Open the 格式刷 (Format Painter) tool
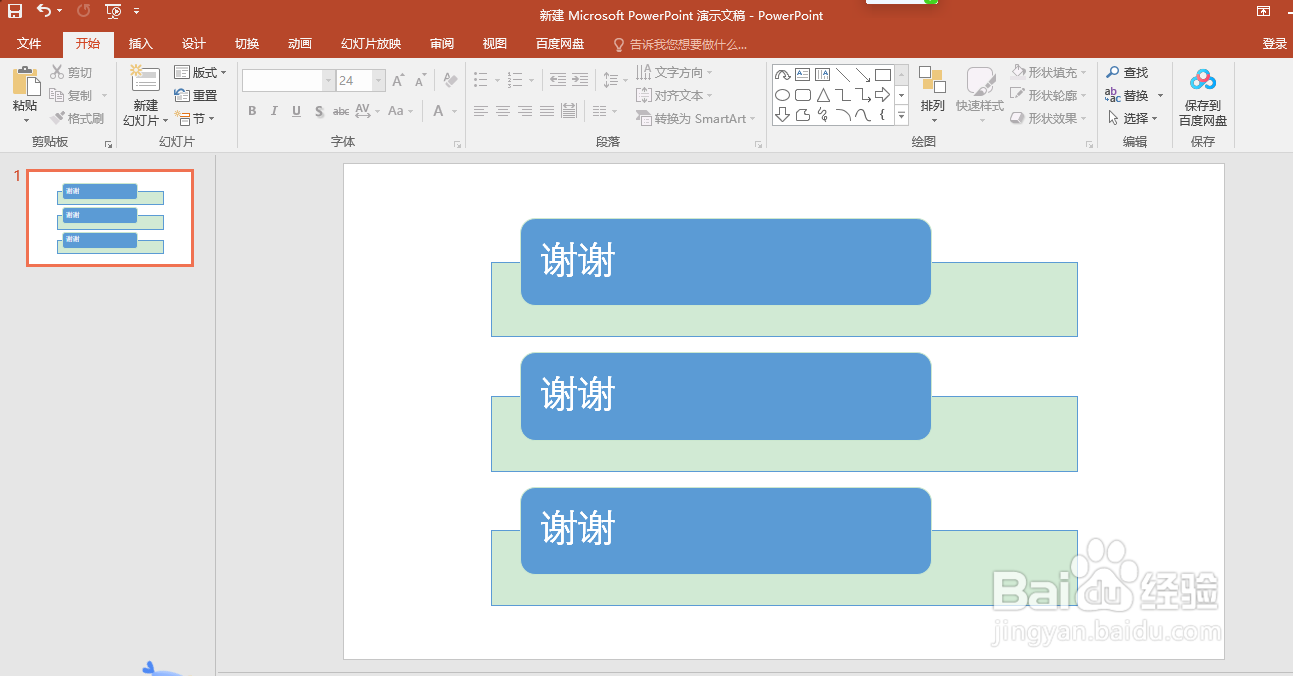1293x676 pixels. pos(80,117)
